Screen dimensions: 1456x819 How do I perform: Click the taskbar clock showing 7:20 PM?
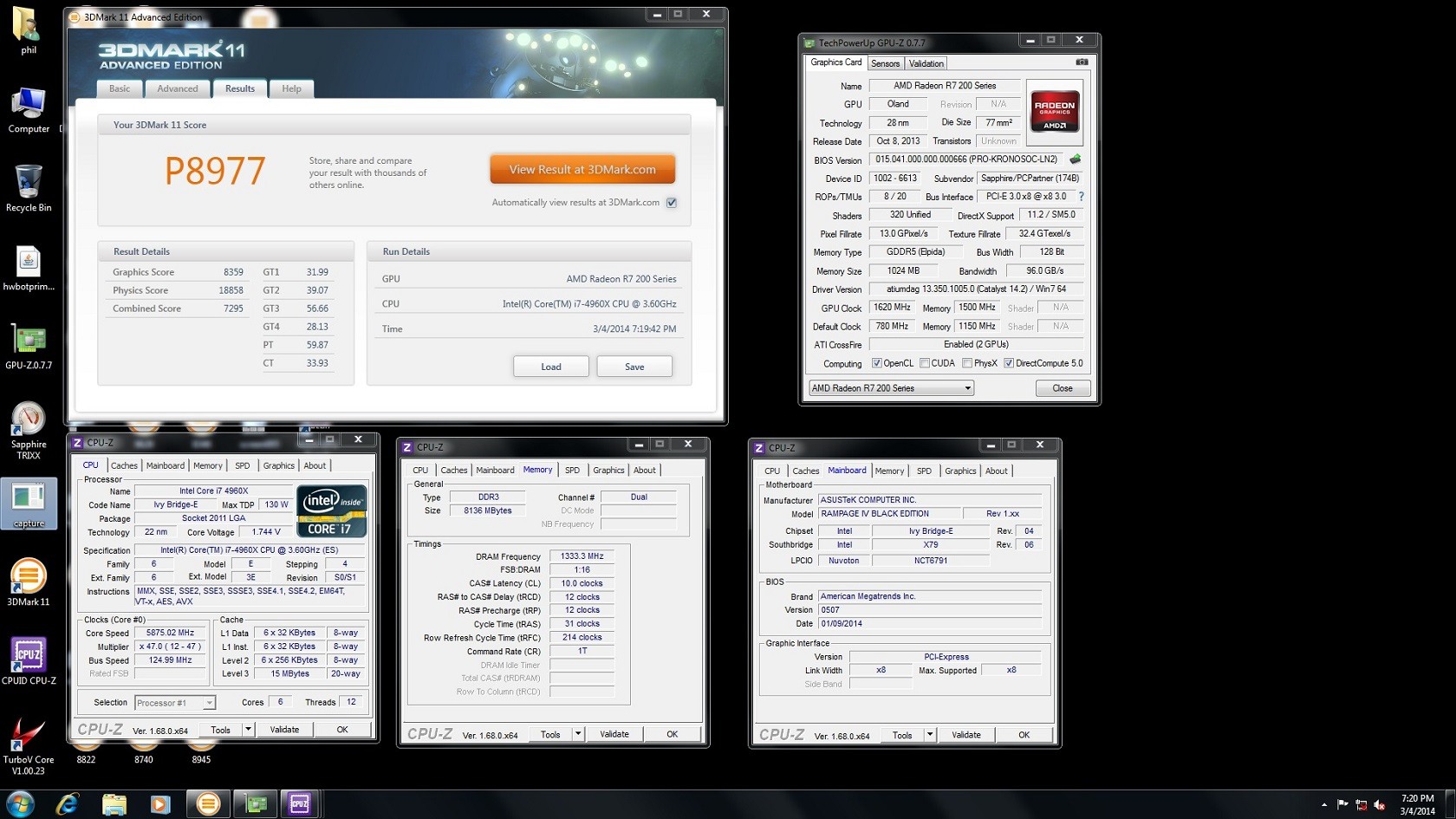1417,804
